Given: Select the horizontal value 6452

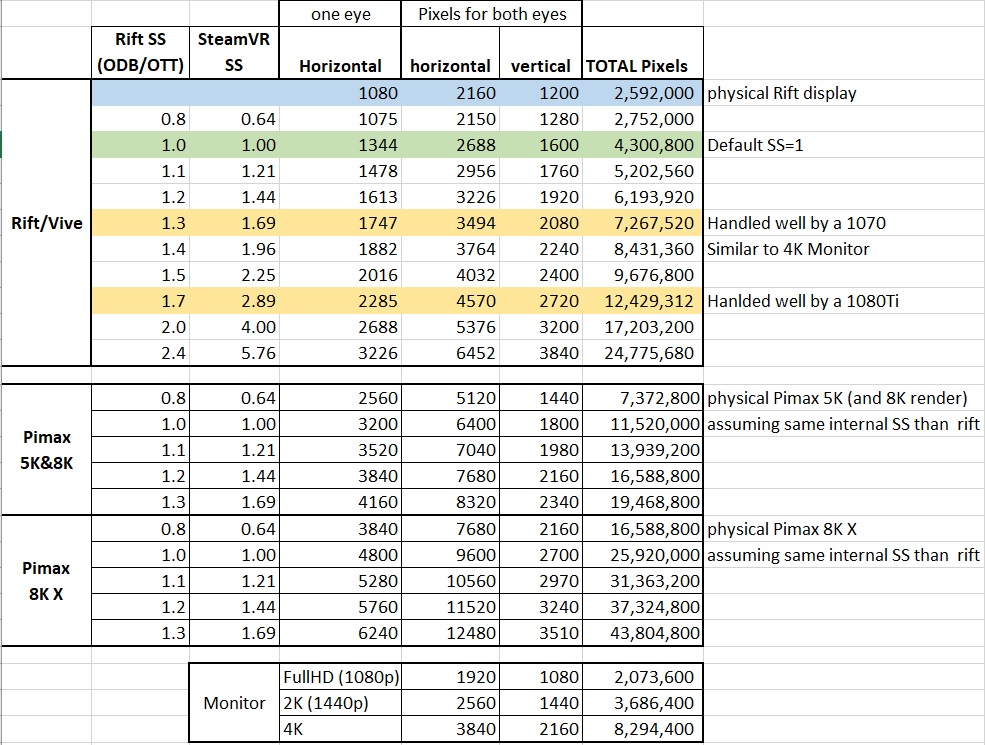Looking at the screenshot, I should 450,353.
